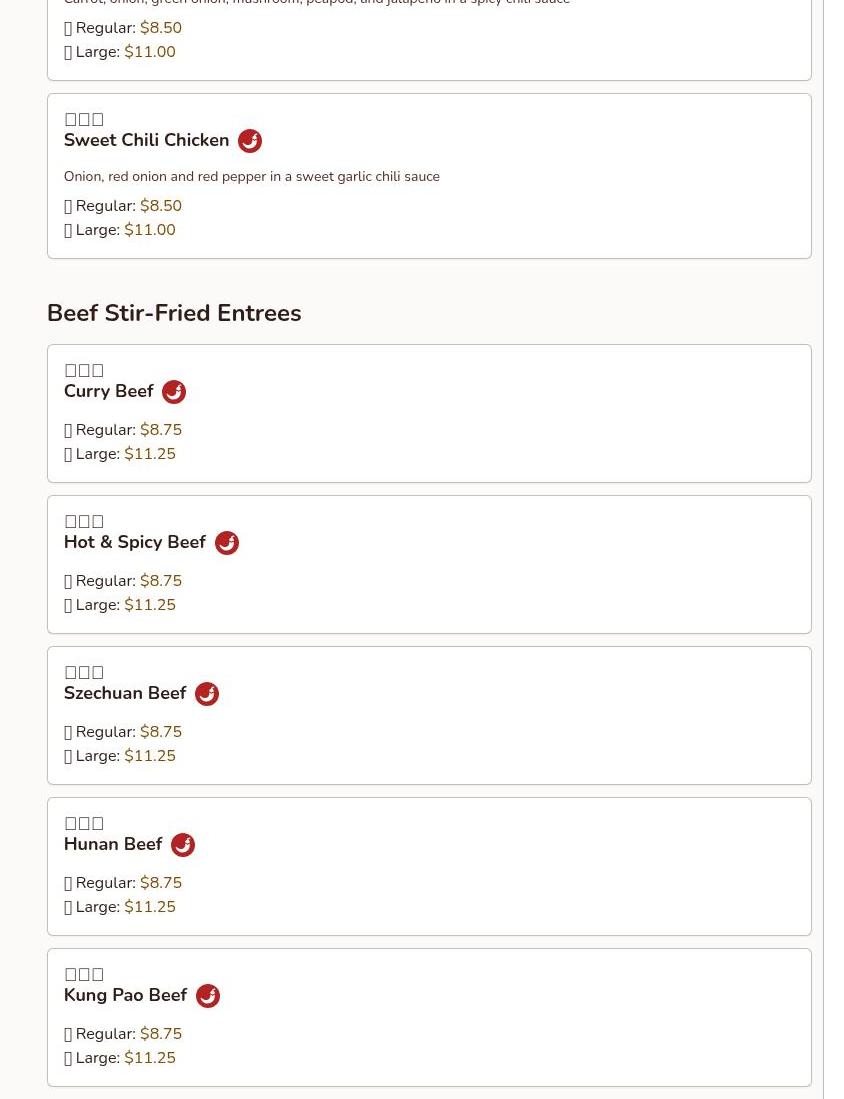Choose Regular $8.50 for Sweet Chili Chicken

point(123,205)
